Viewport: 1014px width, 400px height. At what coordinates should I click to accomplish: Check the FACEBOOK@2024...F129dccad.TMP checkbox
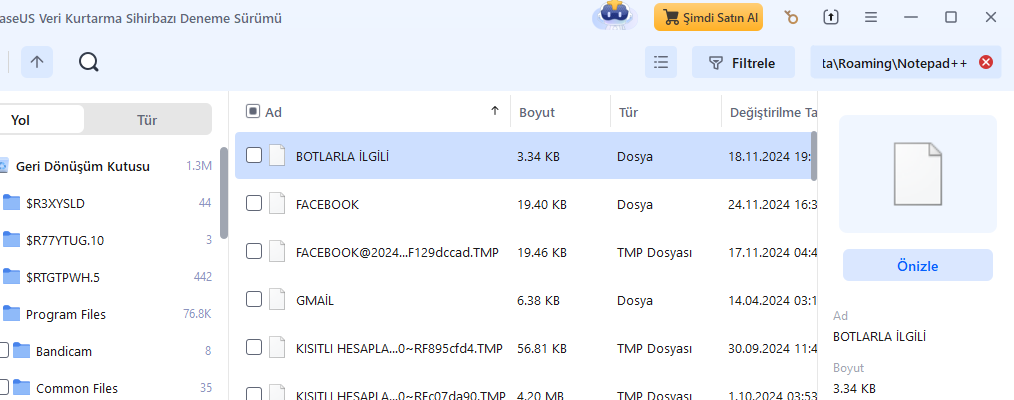254,252
